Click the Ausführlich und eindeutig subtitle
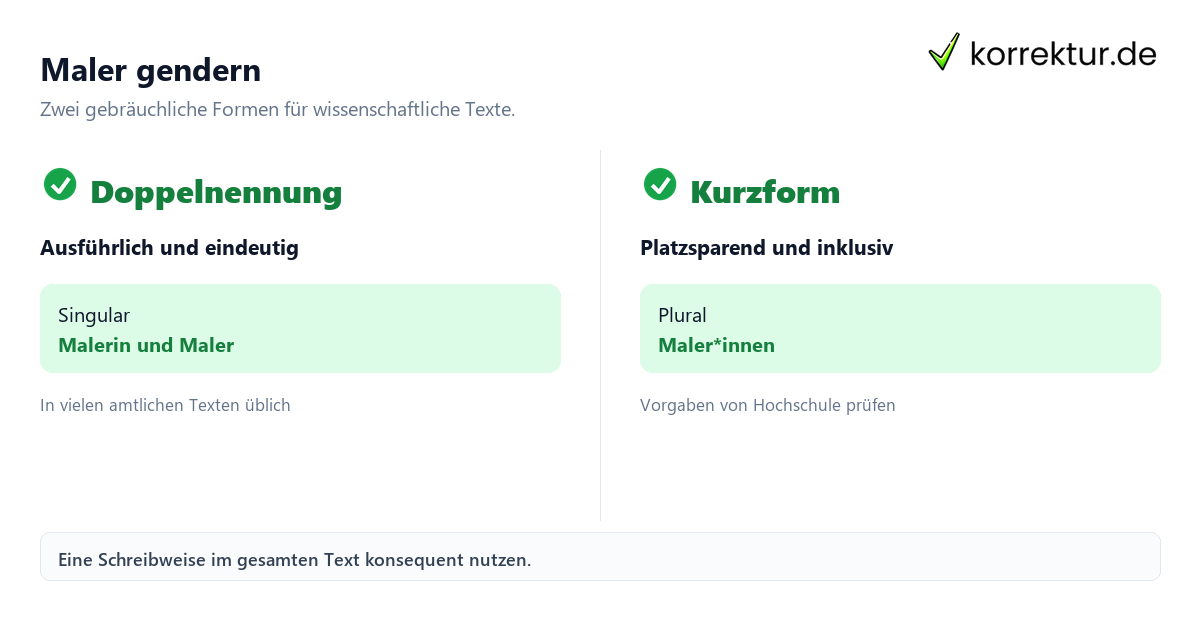Viewport: 1200px width, 630px height. pos(169,248)
